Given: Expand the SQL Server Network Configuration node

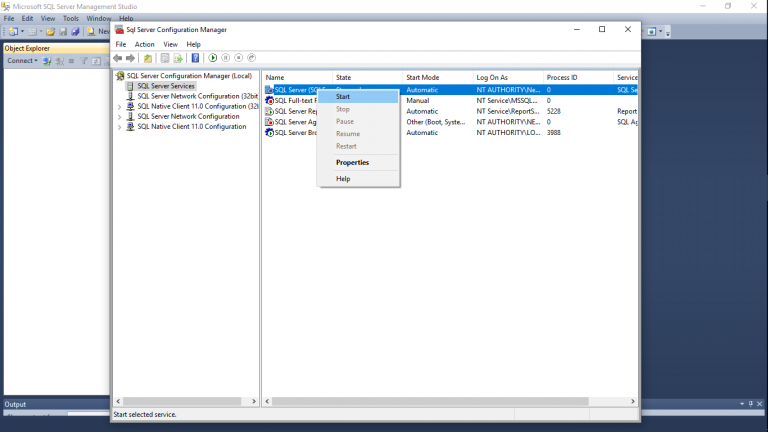Looking at the screenshot, I should coord(119,116).
